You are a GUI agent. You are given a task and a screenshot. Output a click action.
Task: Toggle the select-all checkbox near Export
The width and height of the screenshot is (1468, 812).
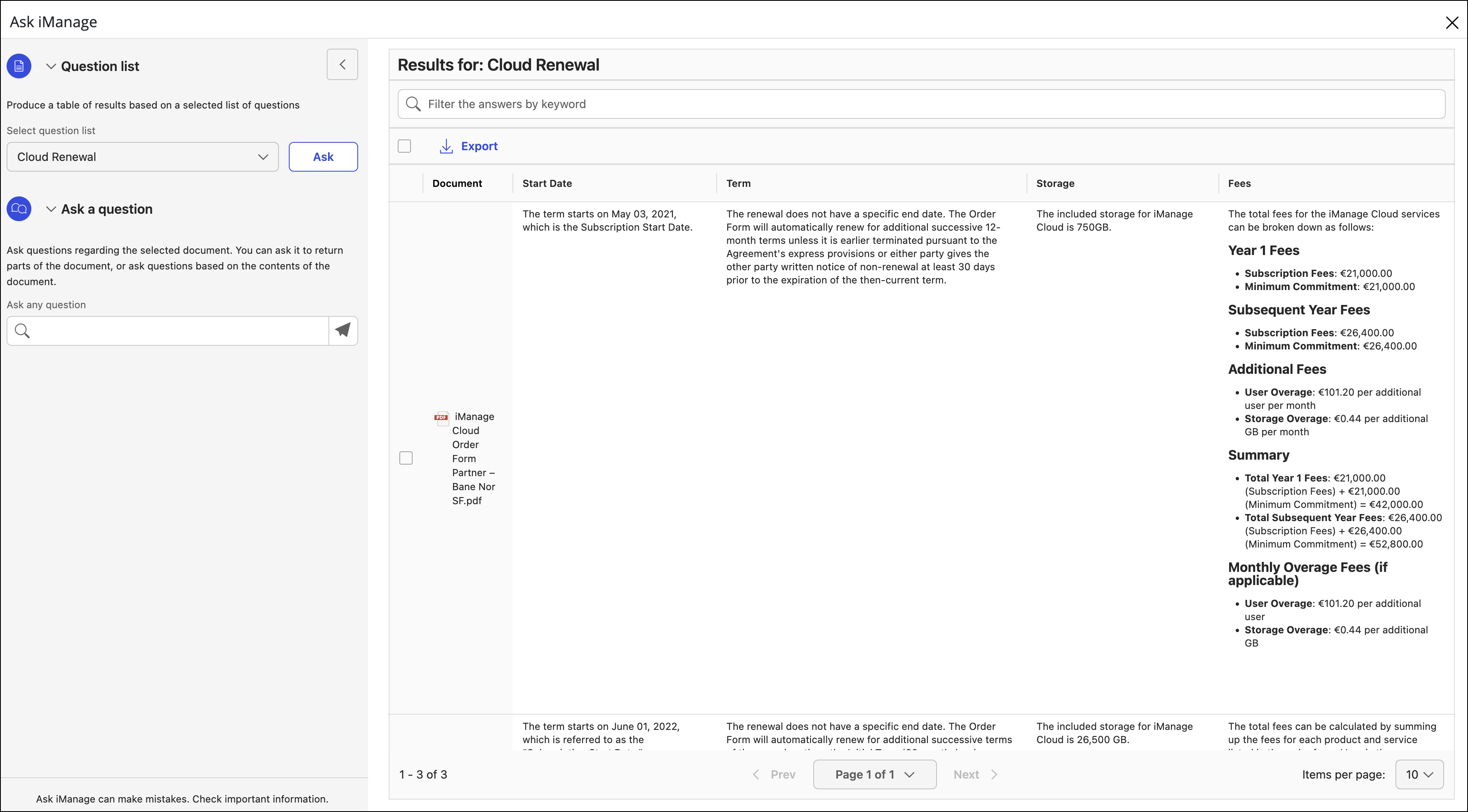coord(404,146)
